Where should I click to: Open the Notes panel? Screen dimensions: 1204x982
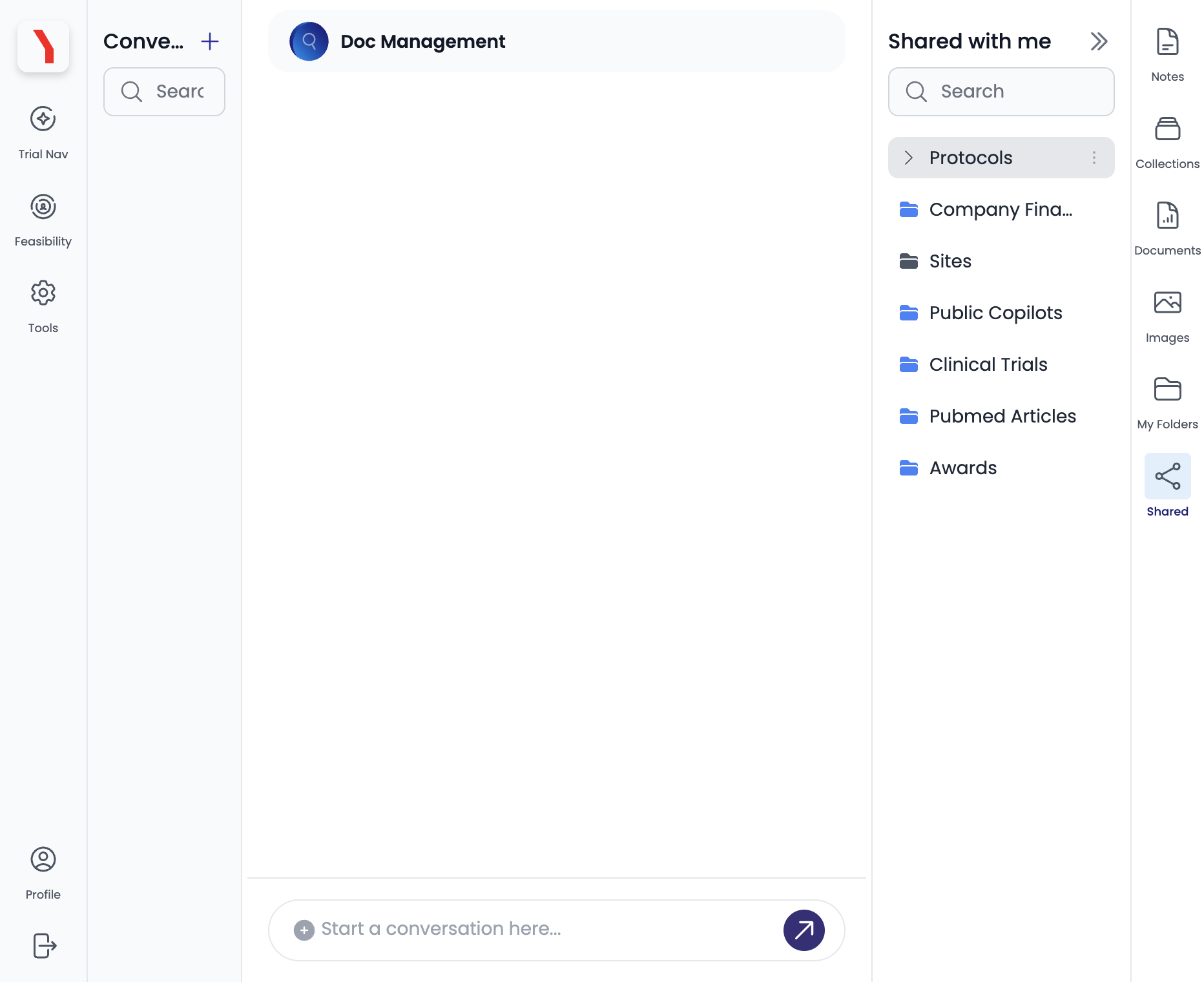[x=1167, y=55]
